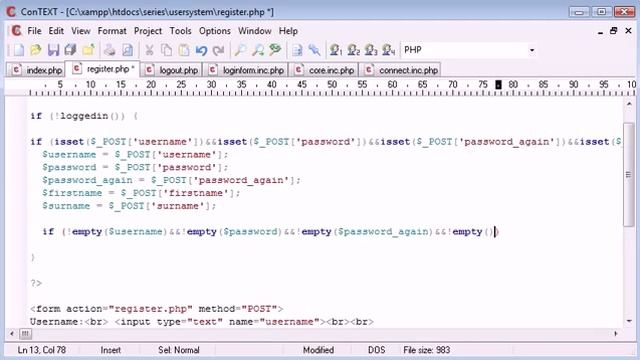640x360 pixels.
Task: Click the vertical scrollbar down arrow
Action: (629, 321)
